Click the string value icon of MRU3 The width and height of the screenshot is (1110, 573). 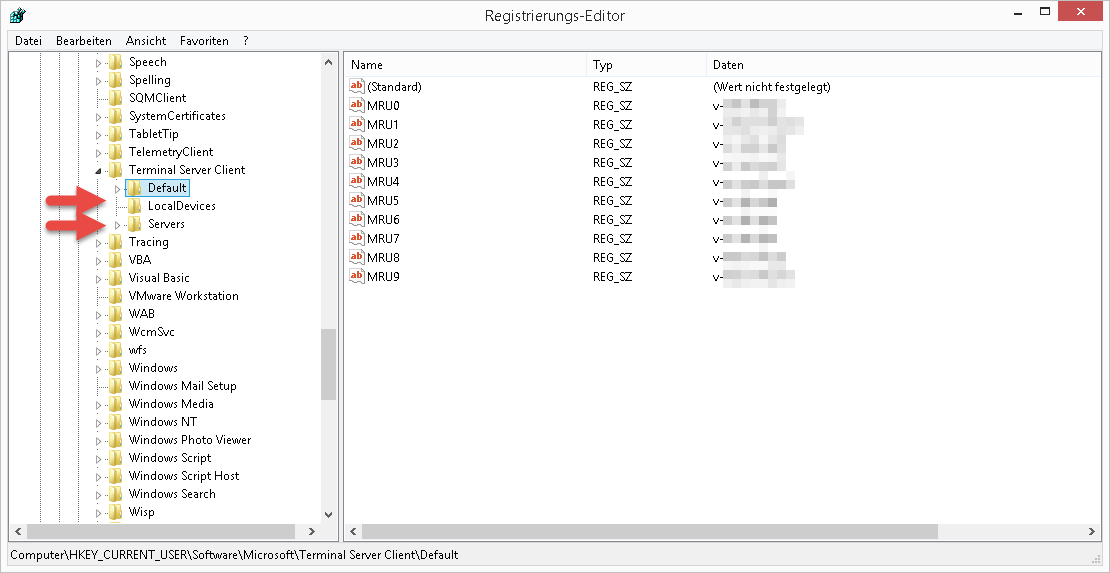(x=357, y=162)
